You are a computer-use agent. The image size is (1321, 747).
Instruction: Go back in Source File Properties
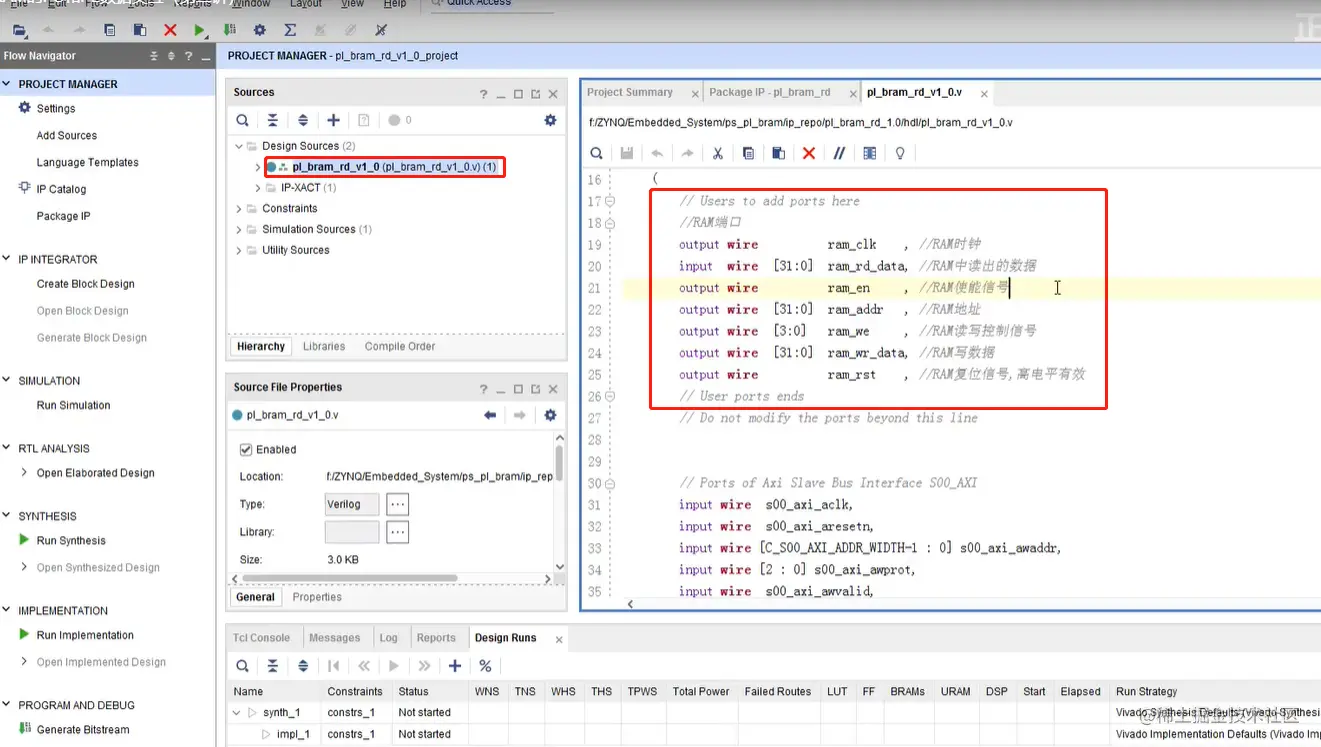(490, 415)
